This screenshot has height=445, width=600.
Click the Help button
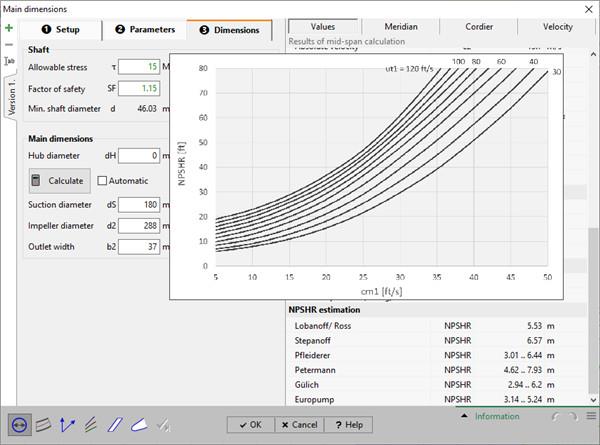(347, 424)
